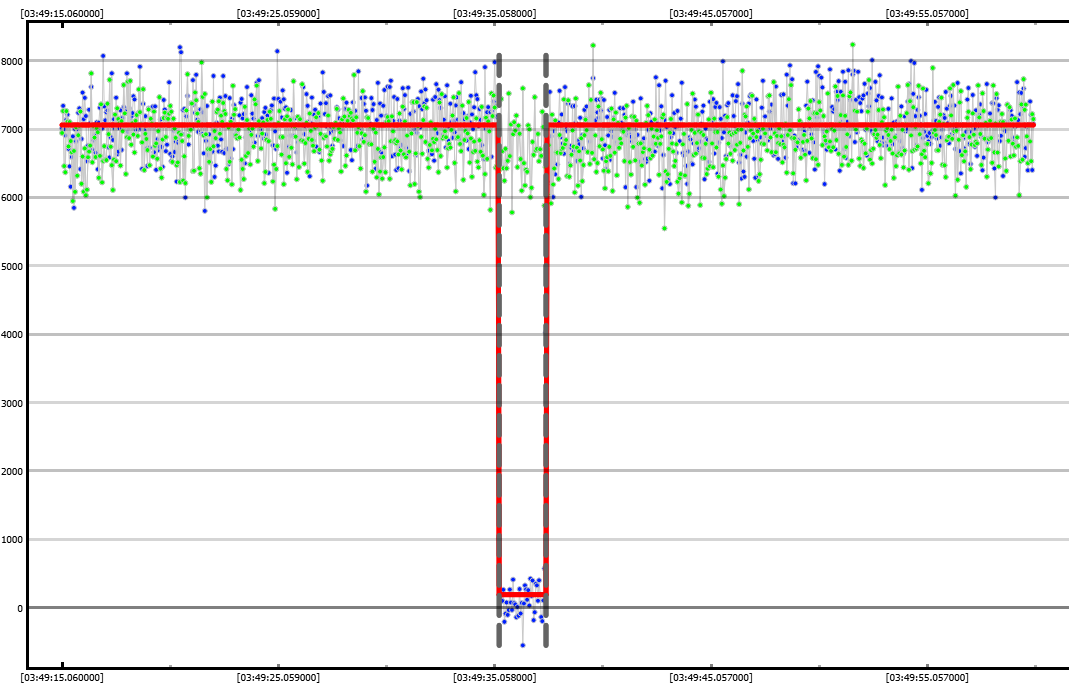Click top axis timestamp 03:49:45.057000
This screenshot has height=690, width=1069.
tap(711, 13)
